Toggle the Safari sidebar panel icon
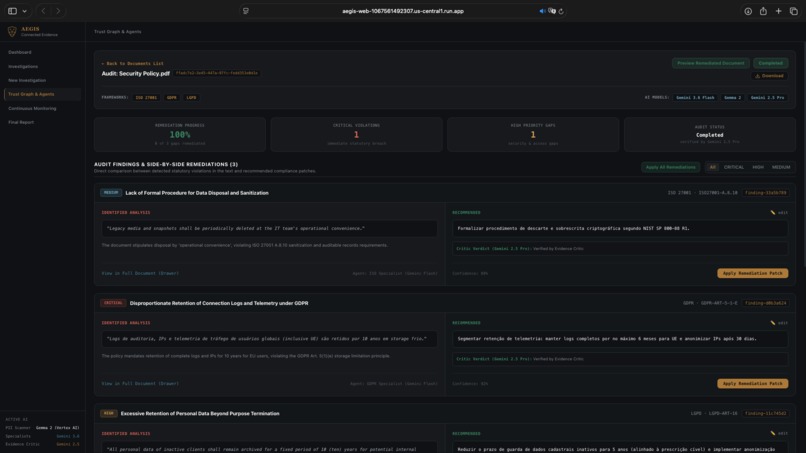The height and width of the screenshot is (453, 806). click(x=12, y=11)
